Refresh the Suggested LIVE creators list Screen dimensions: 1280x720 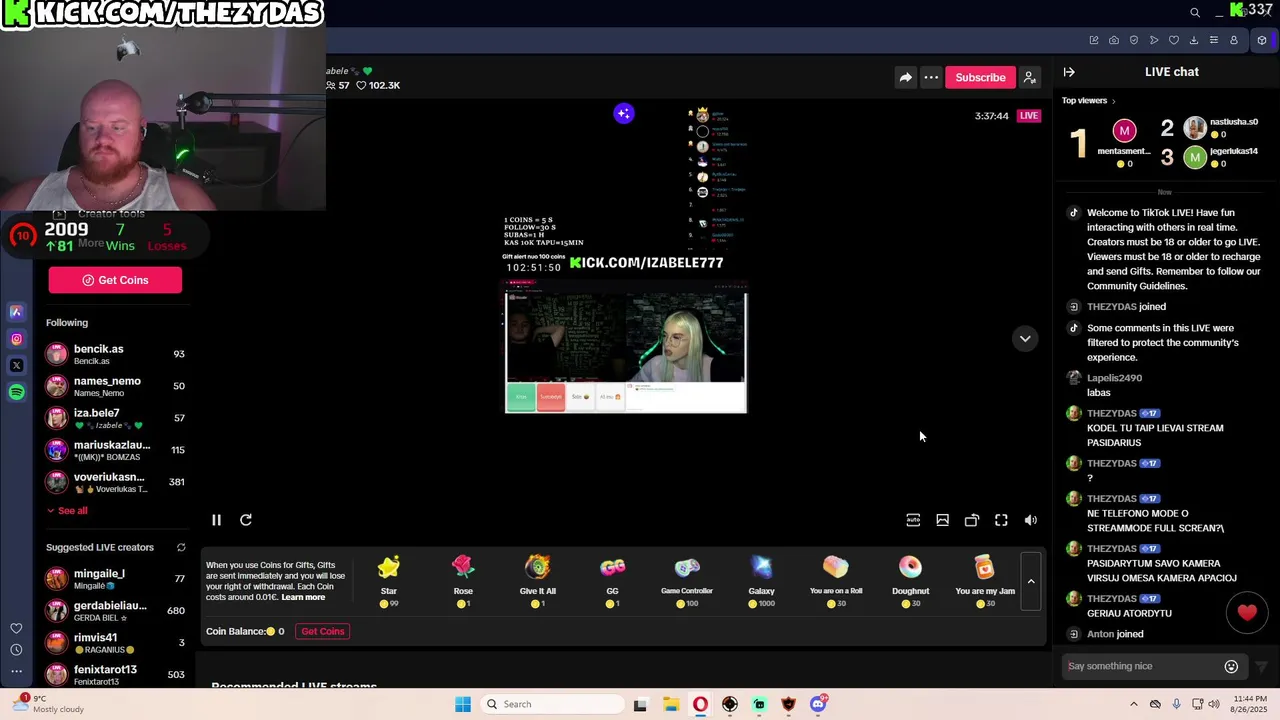[181, 547]
